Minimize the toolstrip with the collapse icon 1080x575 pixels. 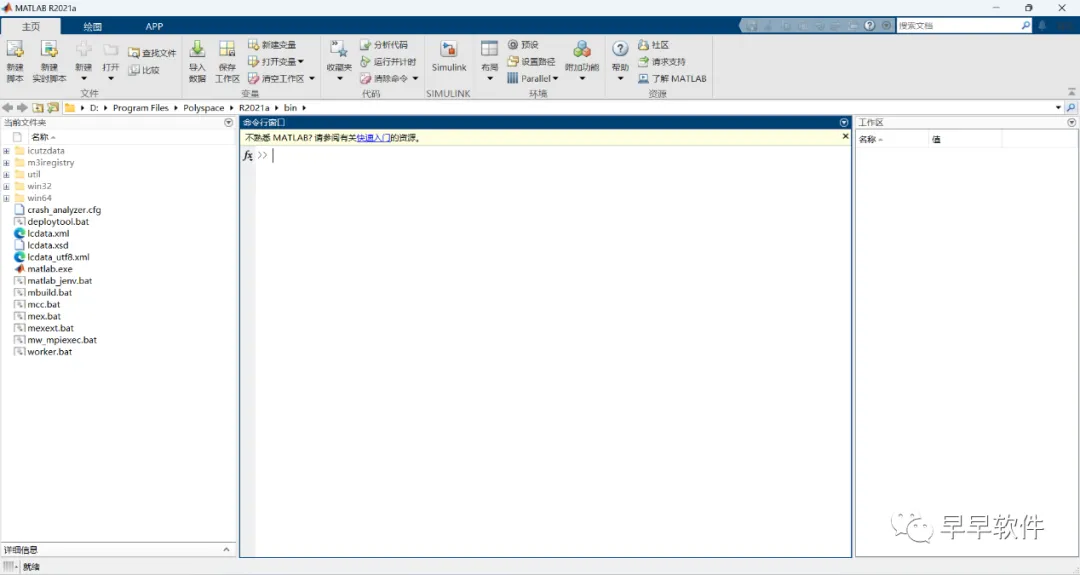click(x=1072, y=92)
